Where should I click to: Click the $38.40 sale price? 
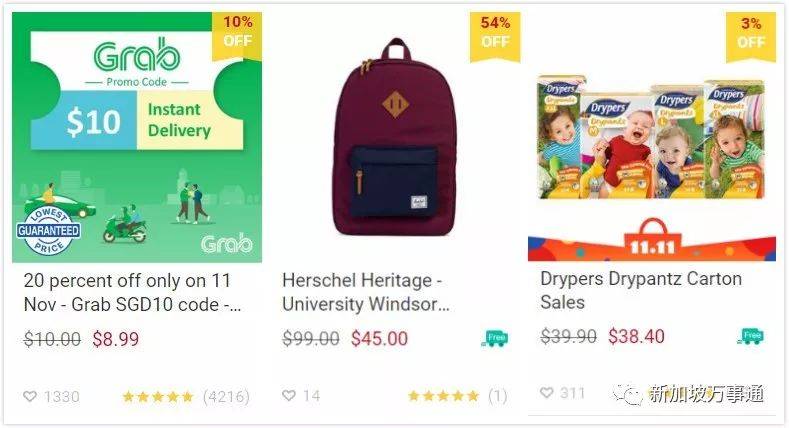637,336
